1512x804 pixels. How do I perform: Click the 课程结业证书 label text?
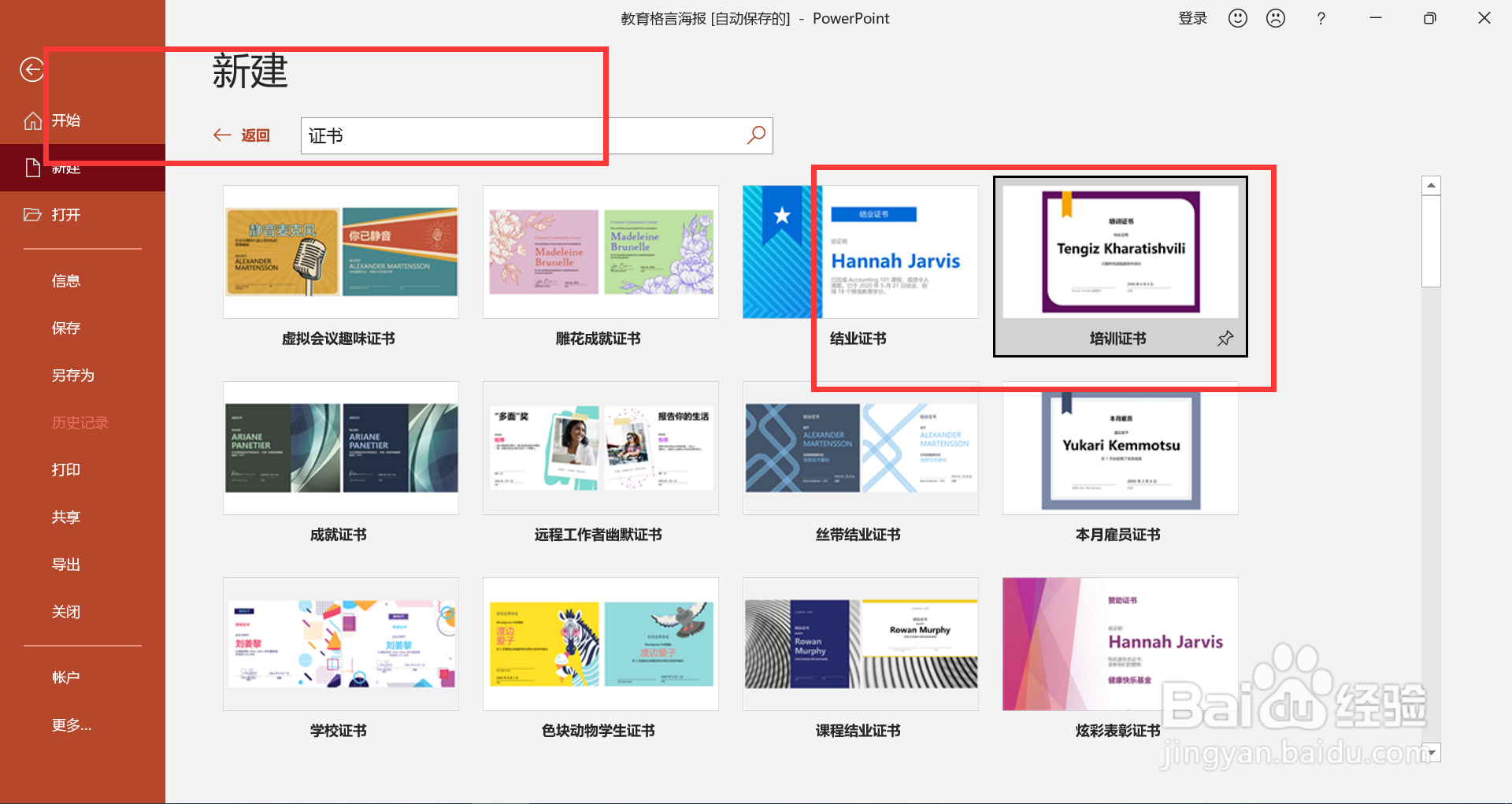tap(858, 731)
